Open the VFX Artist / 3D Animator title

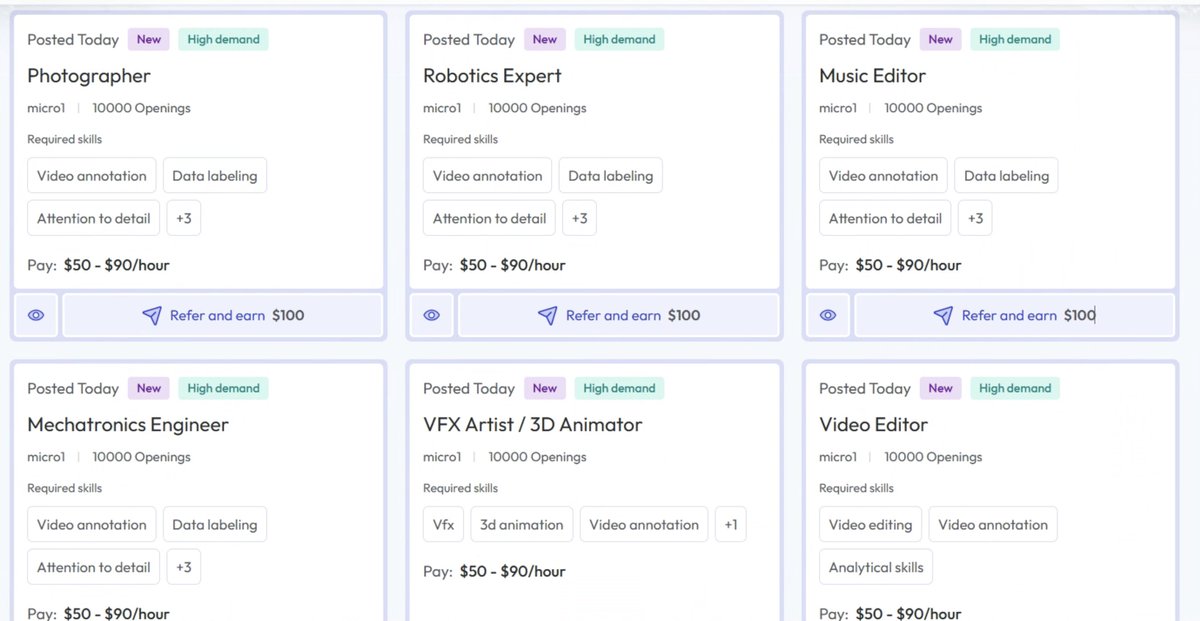coord(533,425)
